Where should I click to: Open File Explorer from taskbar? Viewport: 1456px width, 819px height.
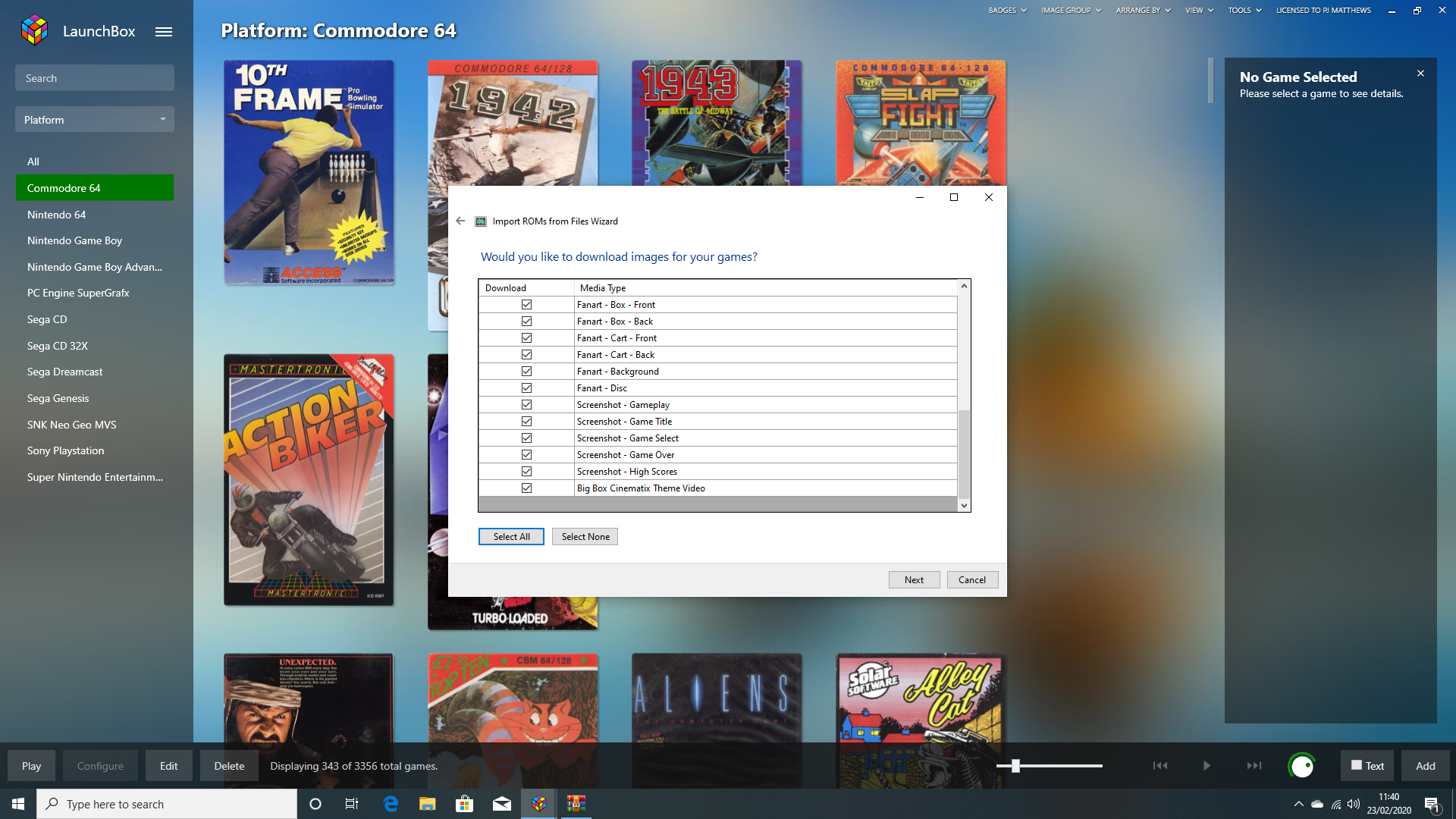point(428,804)
